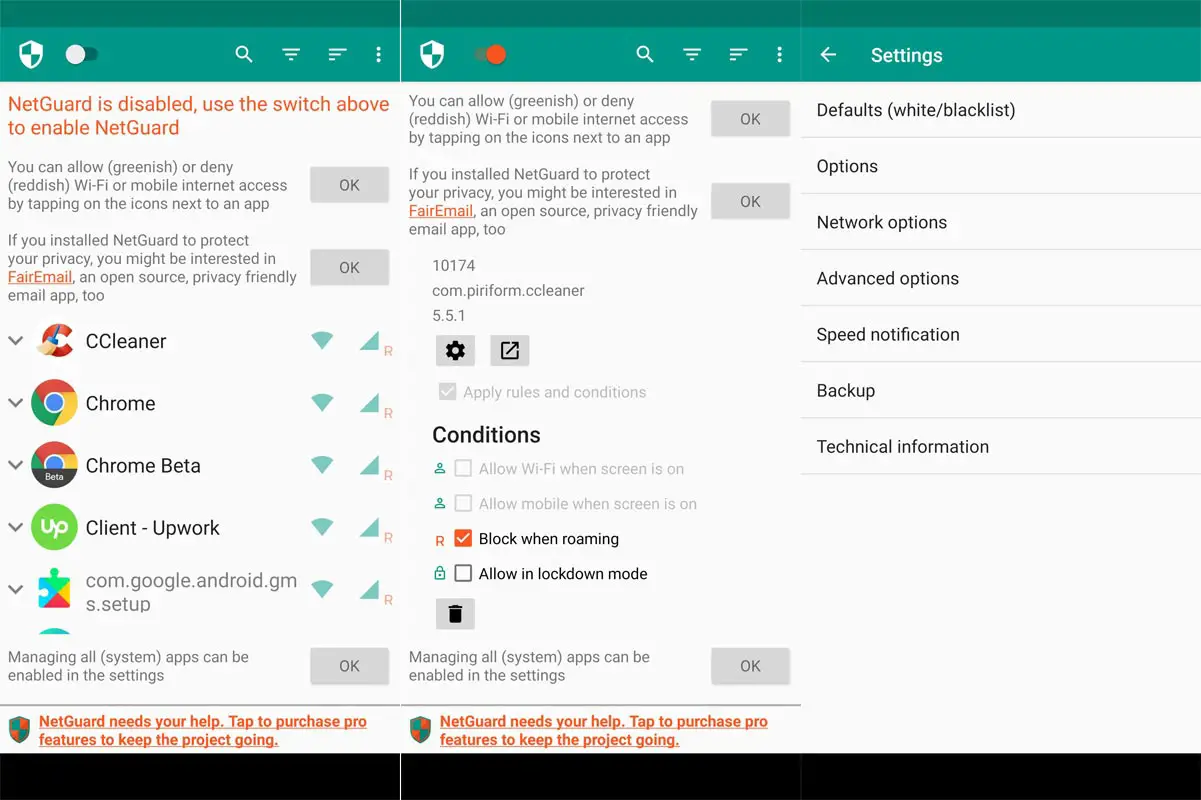This screenshot has height=800, width=1201.
Task: Tap the purchase pro features link in left screen
Action: click(203, 730)
